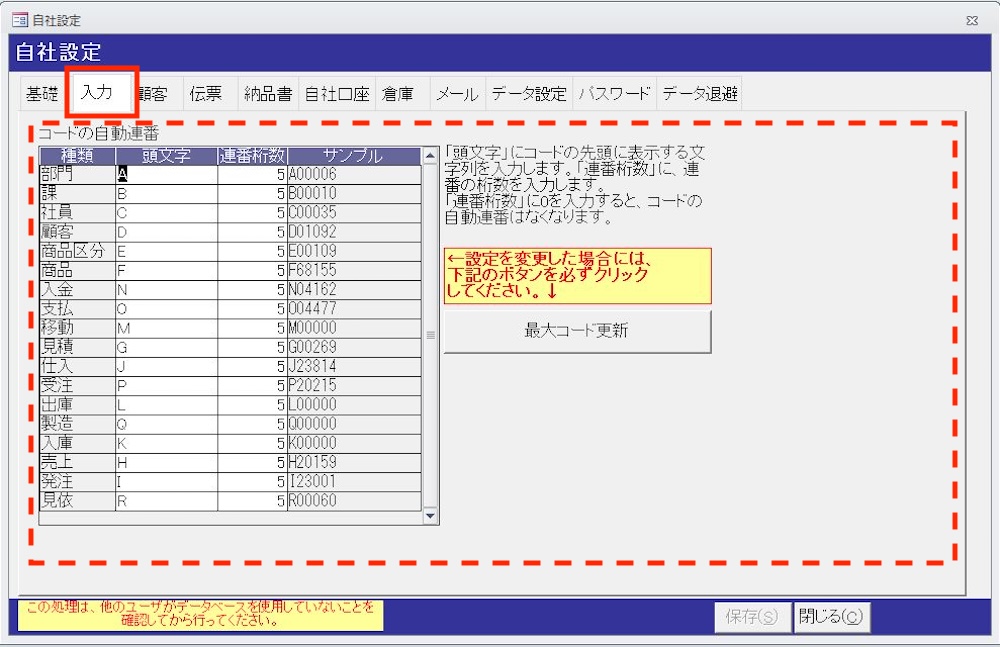Edit the 連番桁数 value for 商品 row
Image resolution: width=1000 pixels, height=647 pixels.
pos(252,271)
